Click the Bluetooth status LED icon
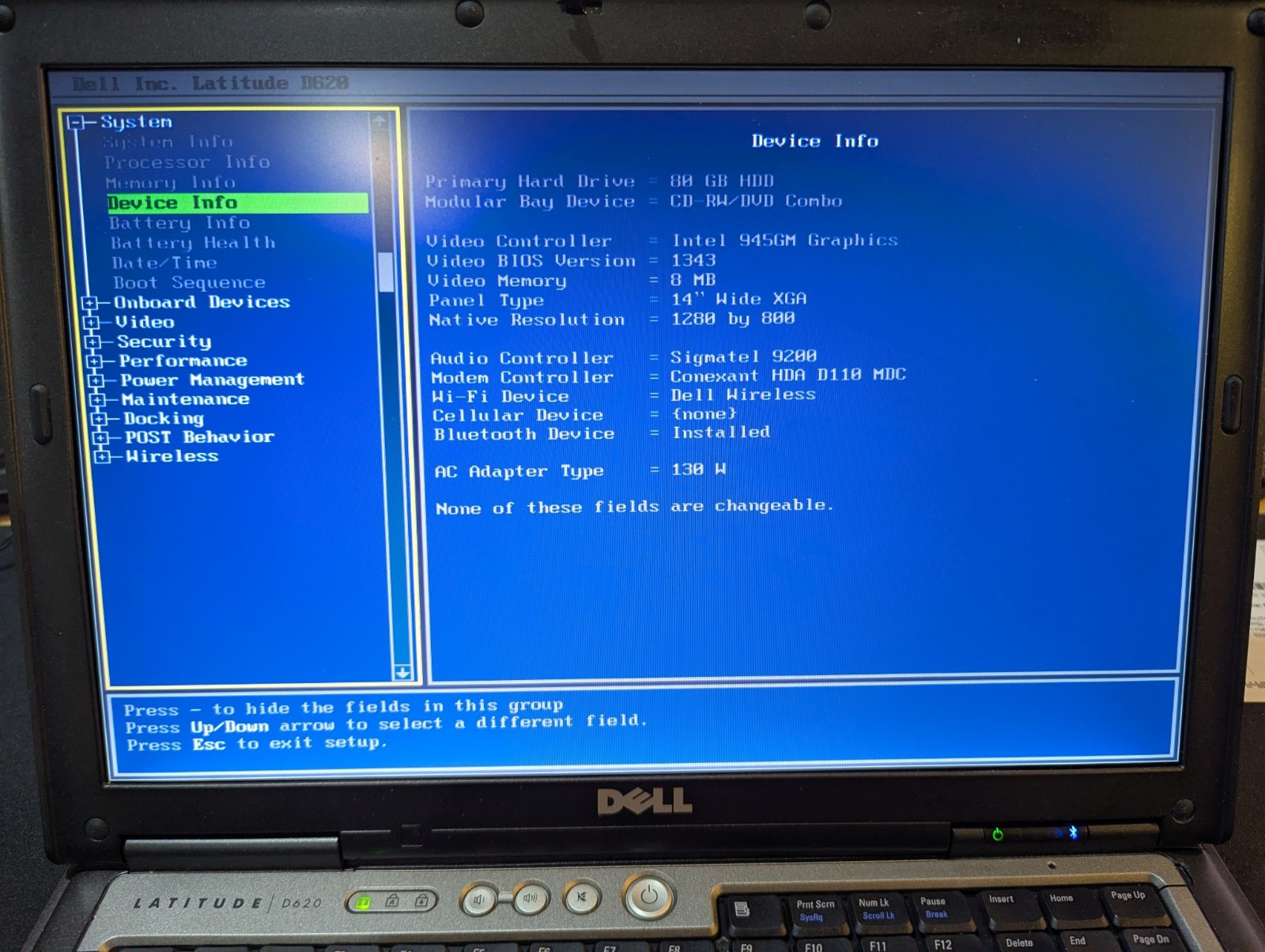The height and width of the screenshot is (952, 1265). pyautogui.click(x=1073, y=832)
